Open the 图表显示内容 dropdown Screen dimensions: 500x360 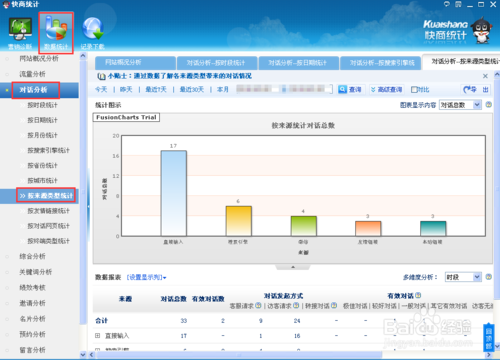tap(460, 105)
